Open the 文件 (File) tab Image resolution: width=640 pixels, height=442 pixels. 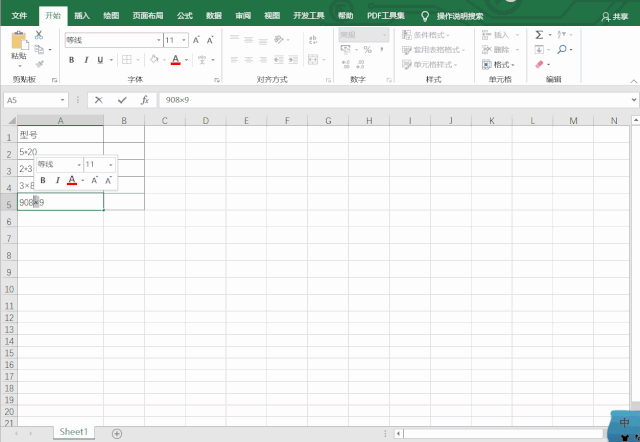click(19, 16)
